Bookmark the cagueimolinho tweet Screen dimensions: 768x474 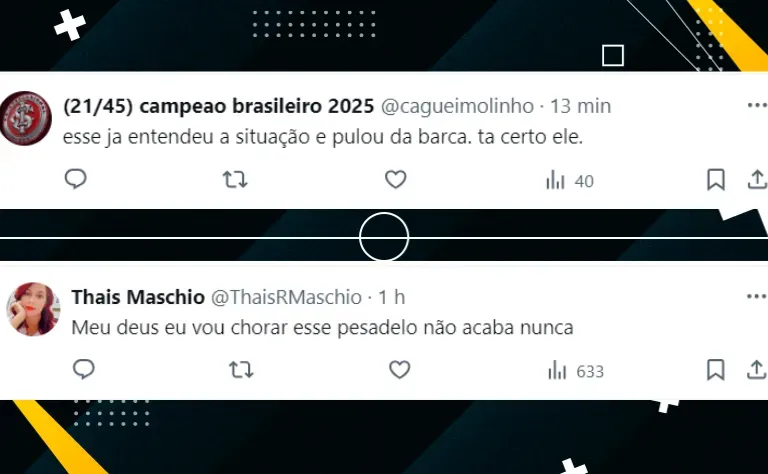pyautogui.click(x=716, y=180)
